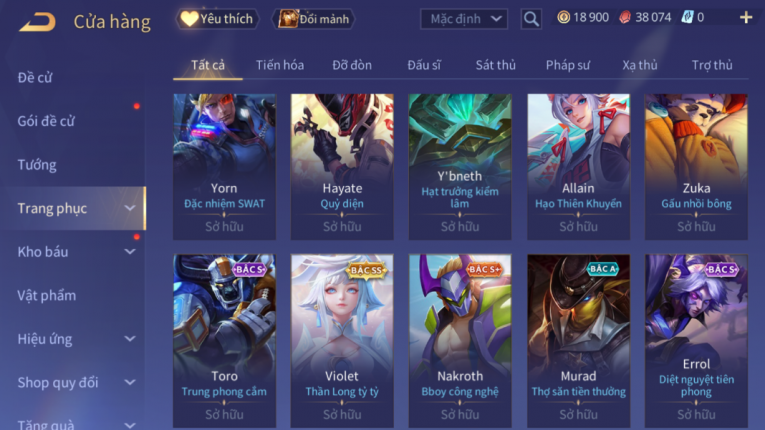Open Đổi mảnh fragment exchange button
765x430 pixels.
pyautogui.click(x=314, y=19)
